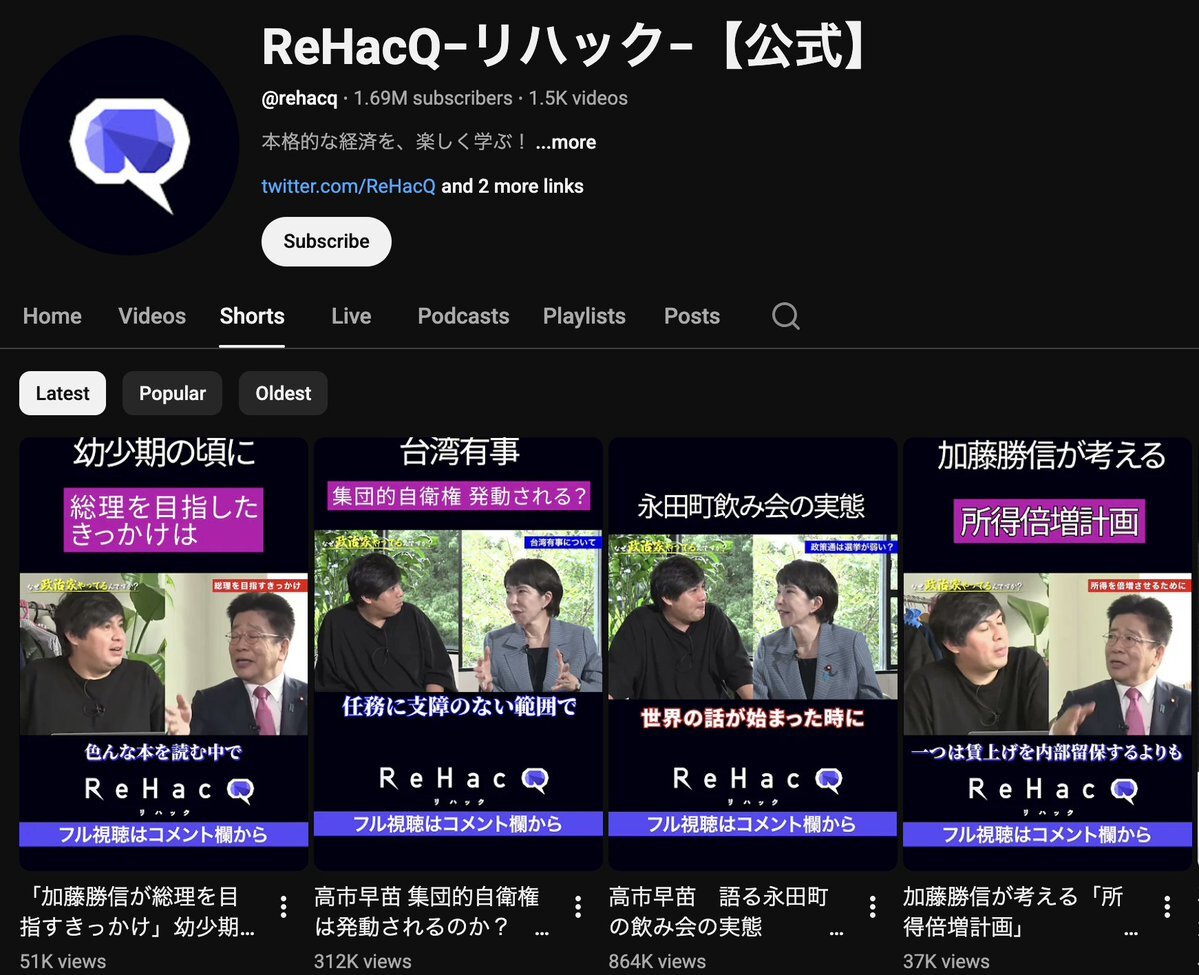Select the Oldest filter chip

(x=283, y=393)
